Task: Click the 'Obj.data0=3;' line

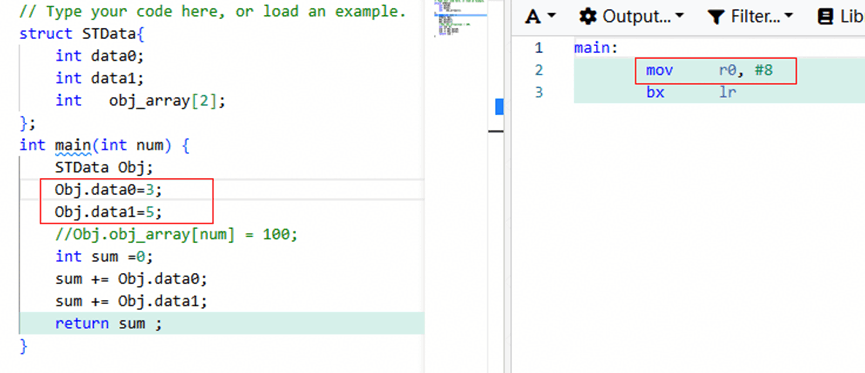Action: click(109, 190)
